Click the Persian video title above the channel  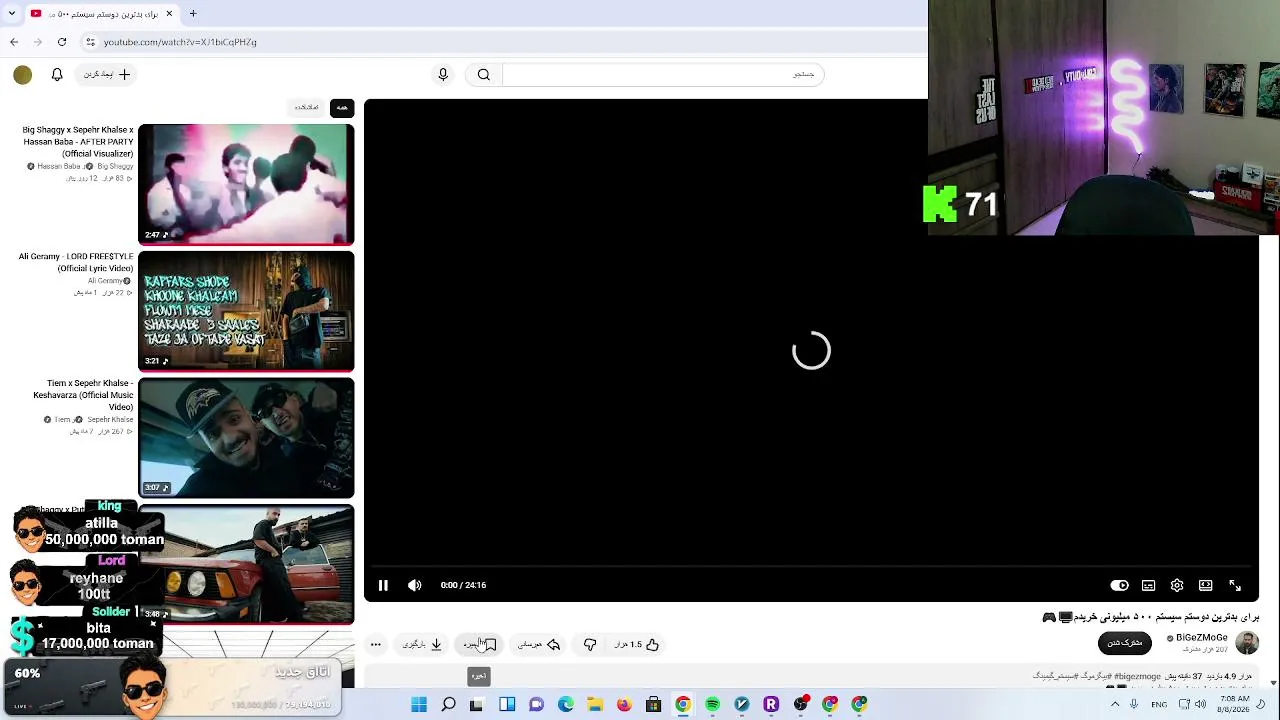tap(1151, 617)
